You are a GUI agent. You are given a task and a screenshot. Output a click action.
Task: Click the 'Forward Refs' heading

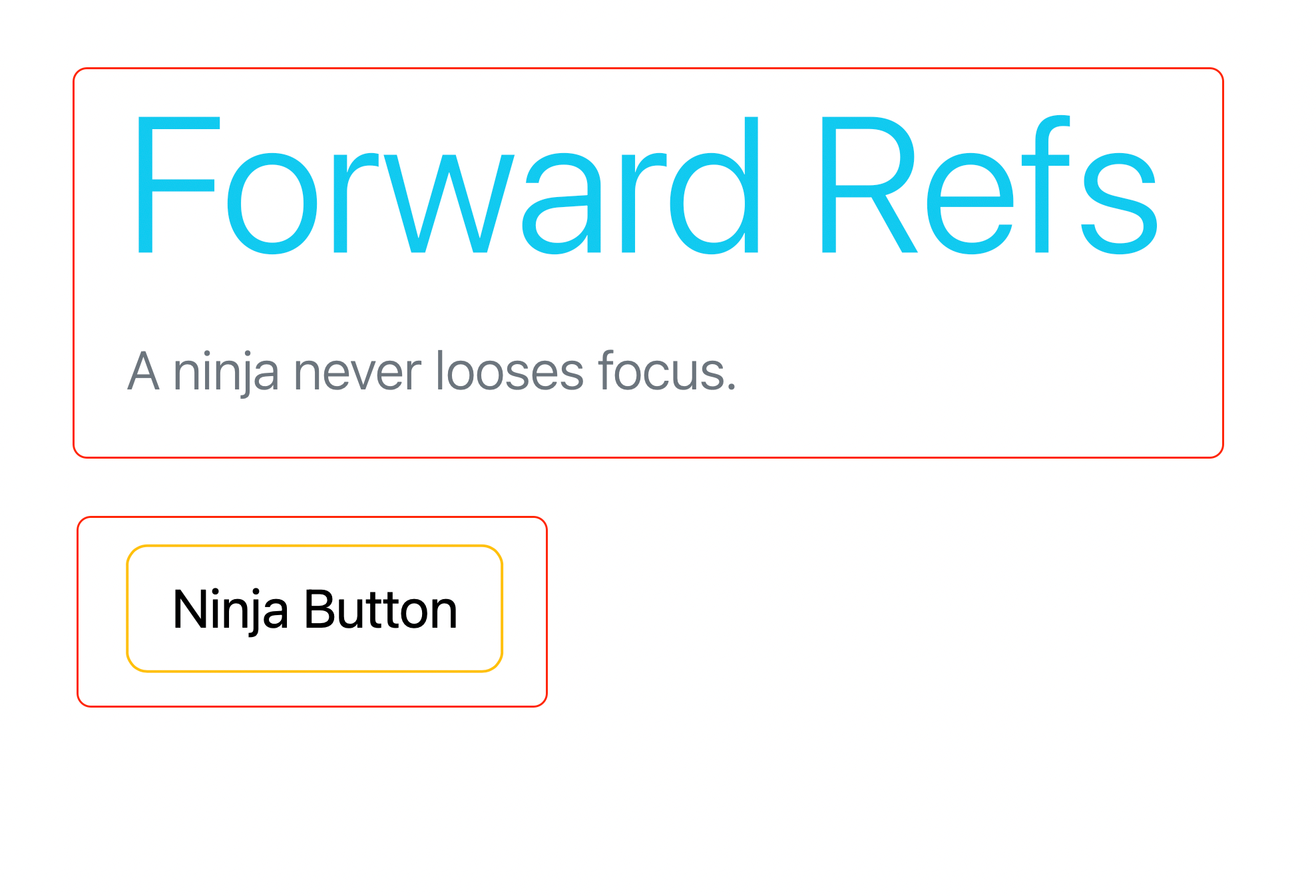tap(646, 184)
